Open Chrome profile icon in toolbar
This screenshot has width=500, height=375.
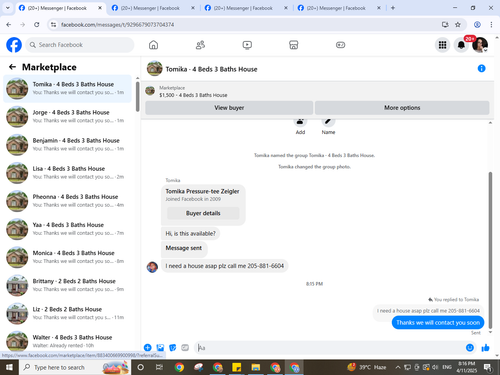477,24
